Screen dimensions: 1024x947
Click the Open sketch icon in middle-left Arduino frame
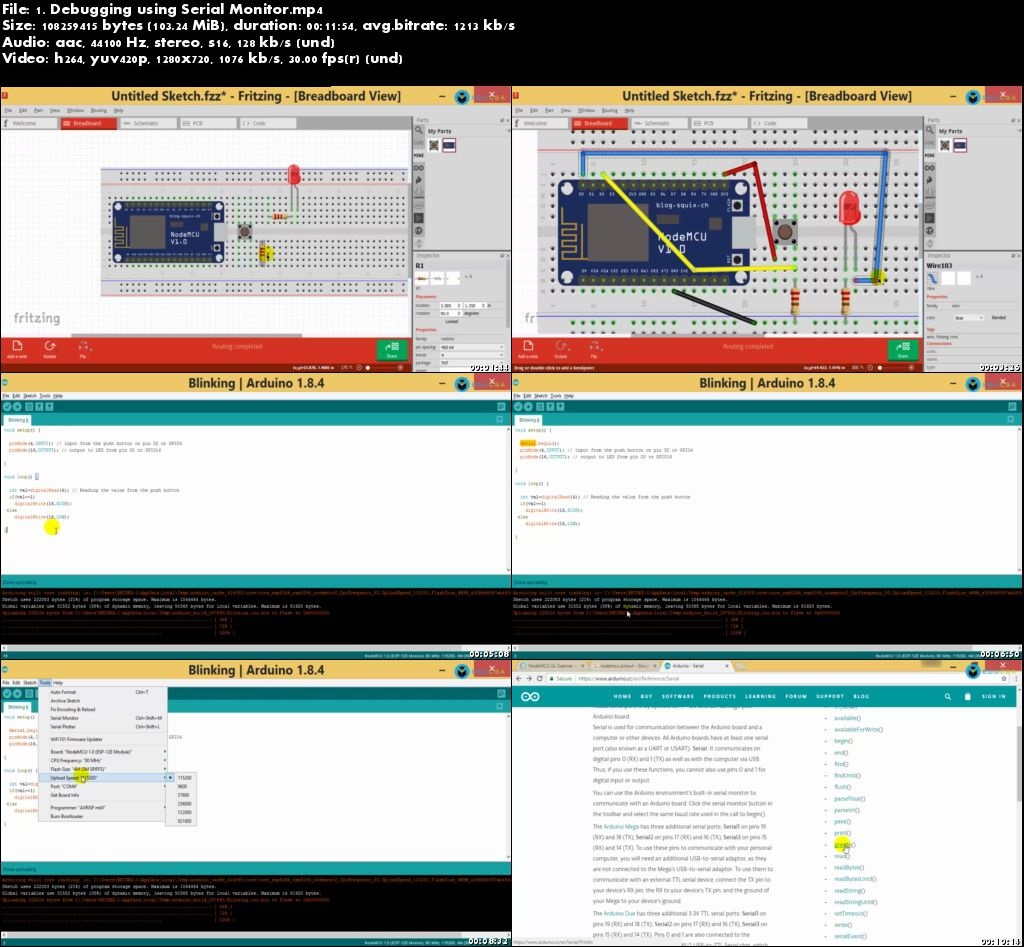pos(39,406)
